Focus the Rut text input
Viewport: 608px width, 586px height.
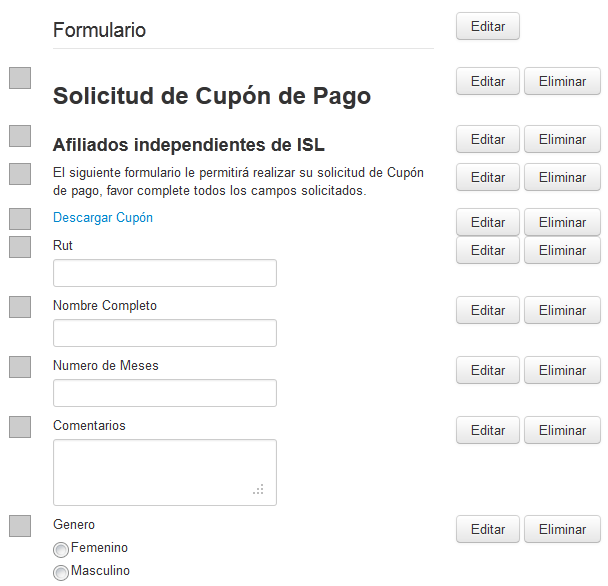click(165, 273)
